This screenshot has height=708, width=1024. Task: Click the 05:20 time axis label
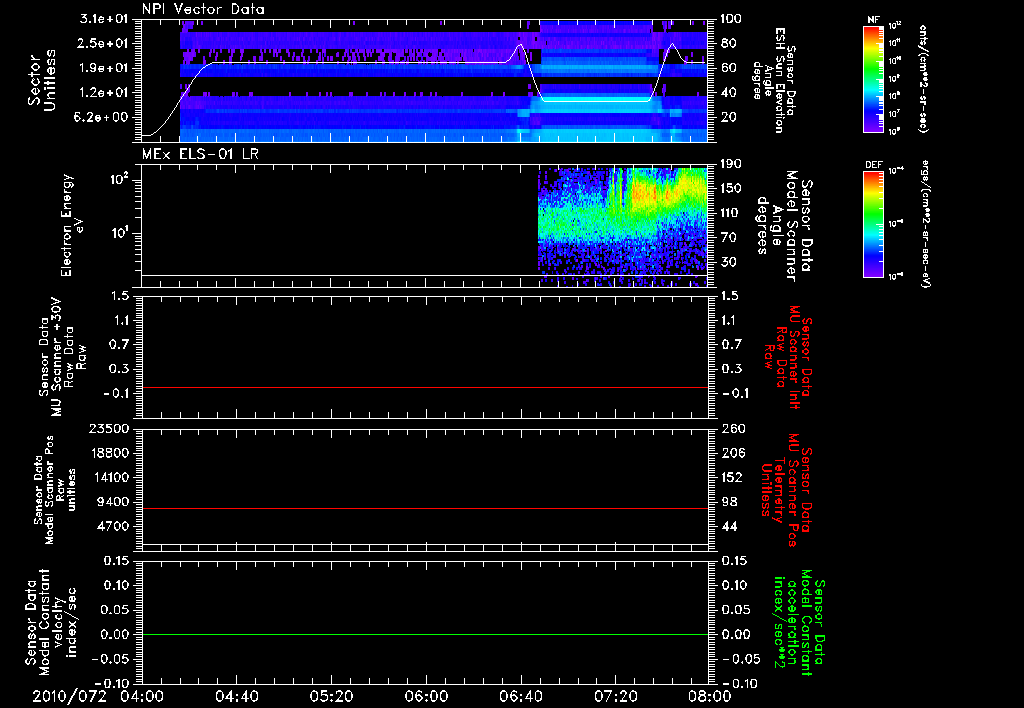click(x=331, y=696)
